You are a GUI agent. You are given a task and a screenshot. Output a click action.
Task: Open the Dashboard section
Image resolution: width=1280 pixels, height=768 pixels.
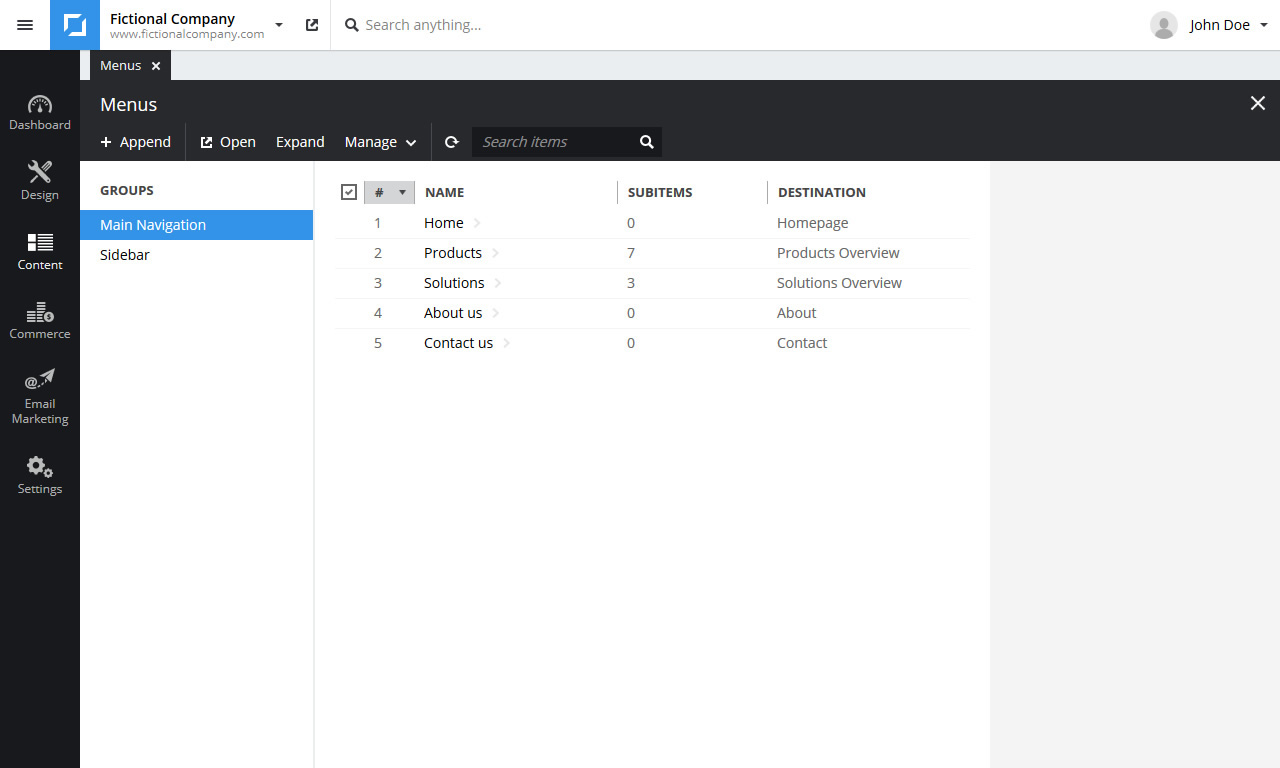point(40,113)
